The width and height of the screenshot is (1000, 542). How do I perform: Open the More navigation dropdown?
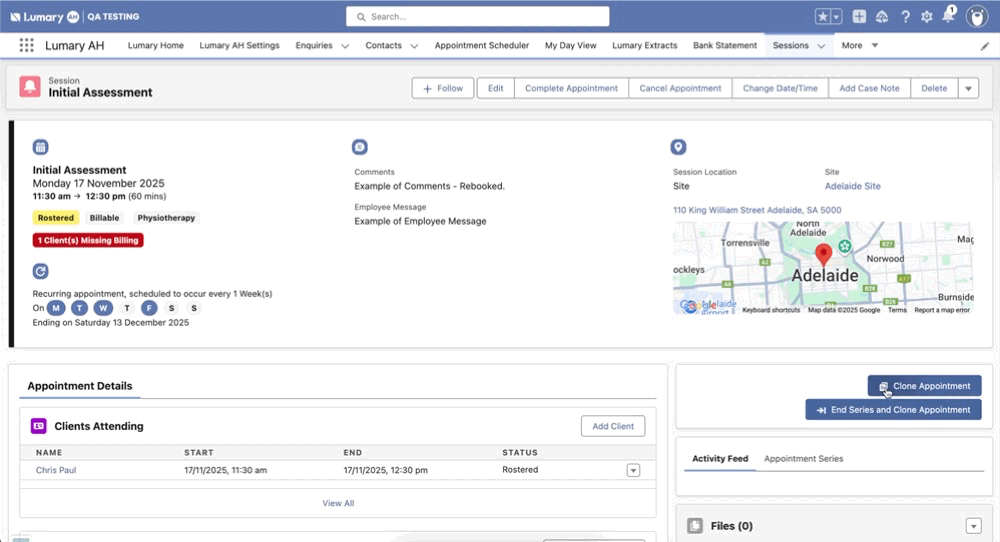pos(859,46)
